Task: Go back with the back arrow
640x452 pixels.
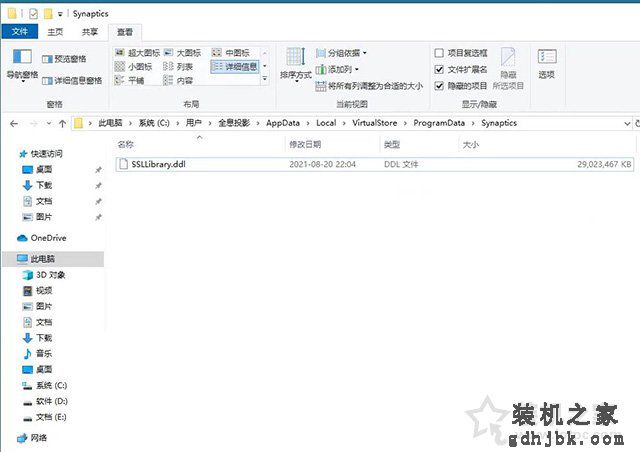Action: pyautogui.click(x=14, y=123)
